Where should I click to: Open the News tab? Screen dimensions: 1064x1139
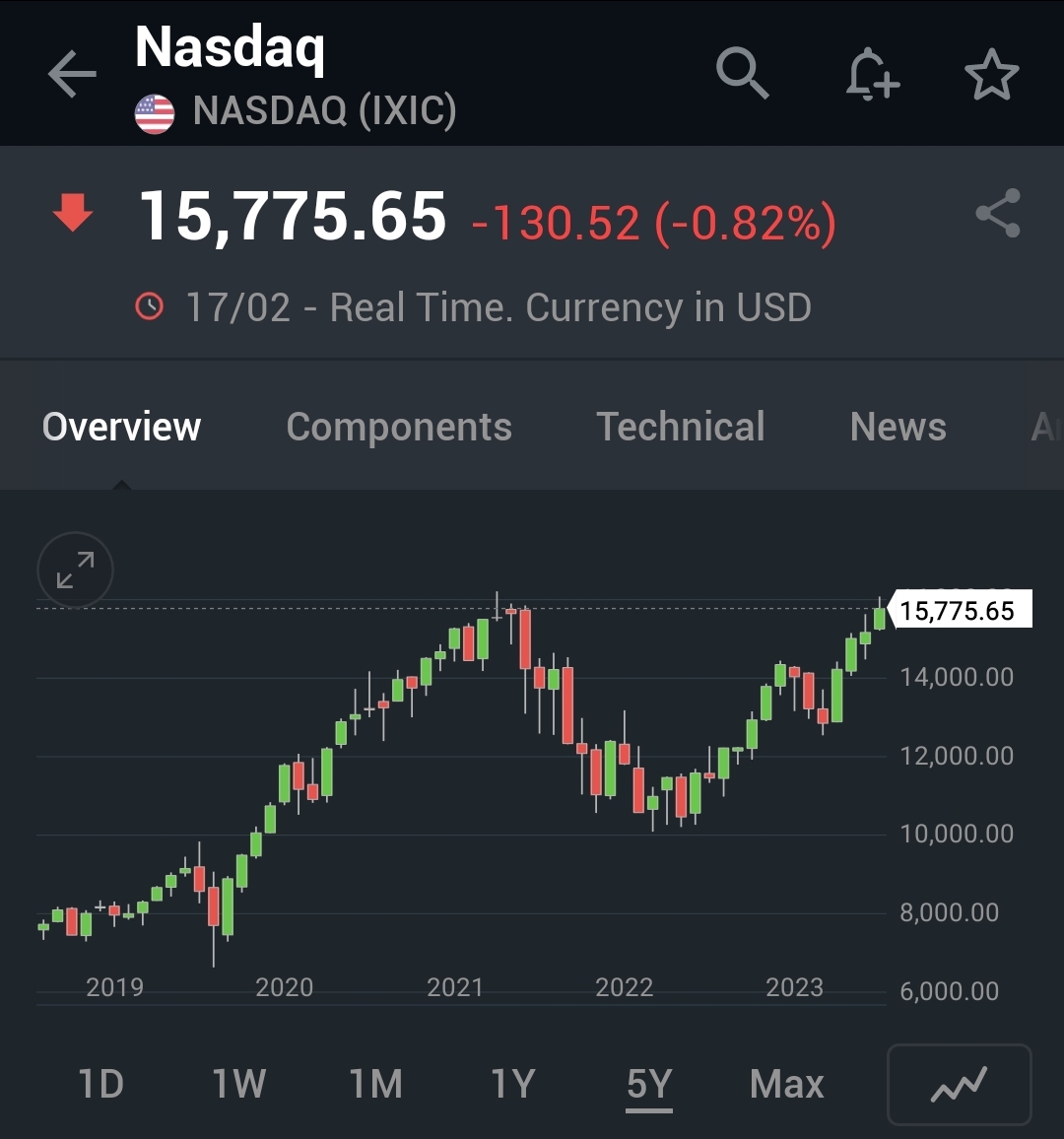click(898, 427)
